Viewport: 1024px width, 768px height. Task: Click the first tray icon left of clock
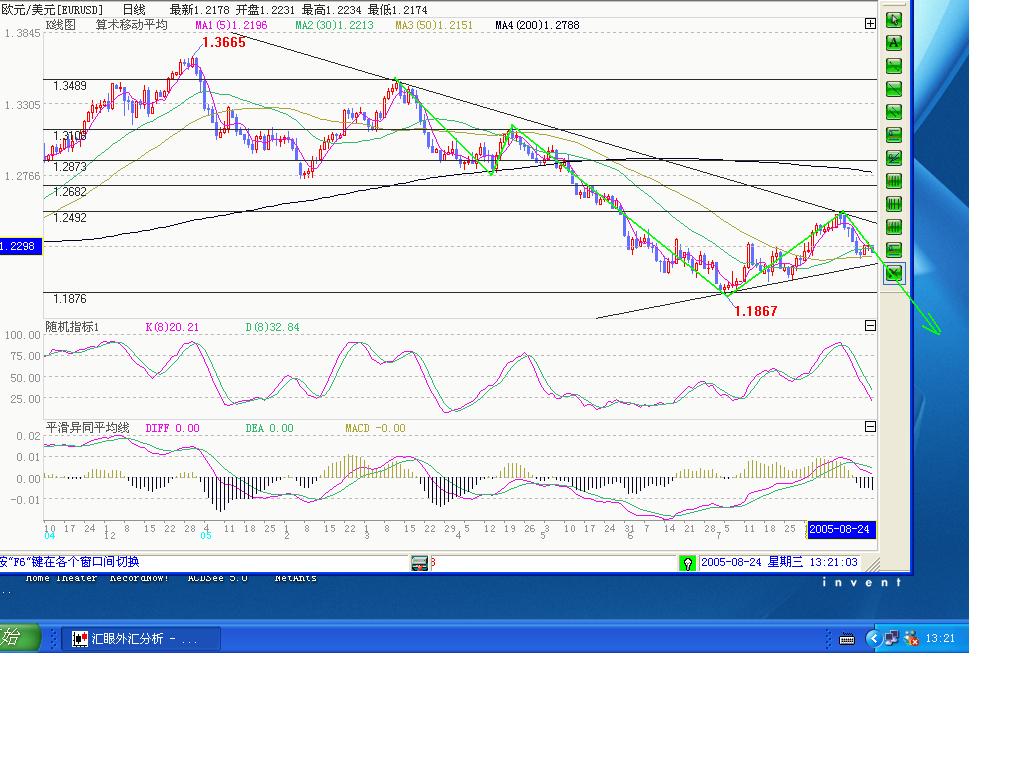911,638
